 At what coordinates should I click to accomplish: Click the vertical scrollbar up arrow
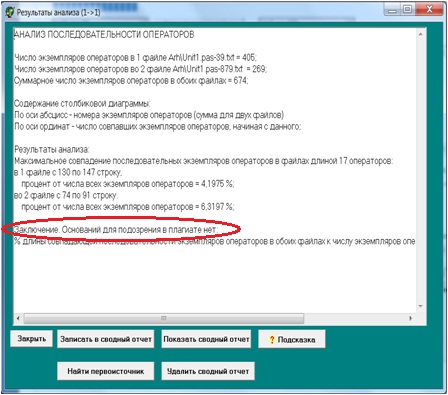tap(420, 34)
